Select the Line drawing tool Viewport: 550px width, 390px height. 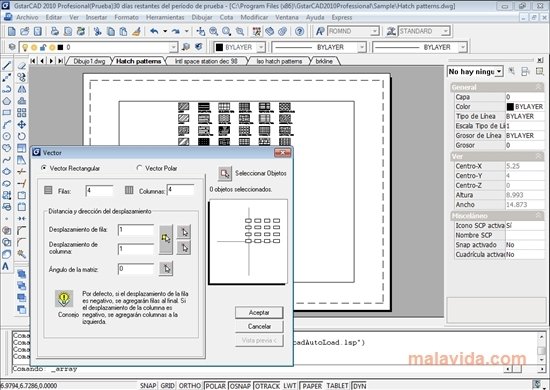(x=7, y=65)
